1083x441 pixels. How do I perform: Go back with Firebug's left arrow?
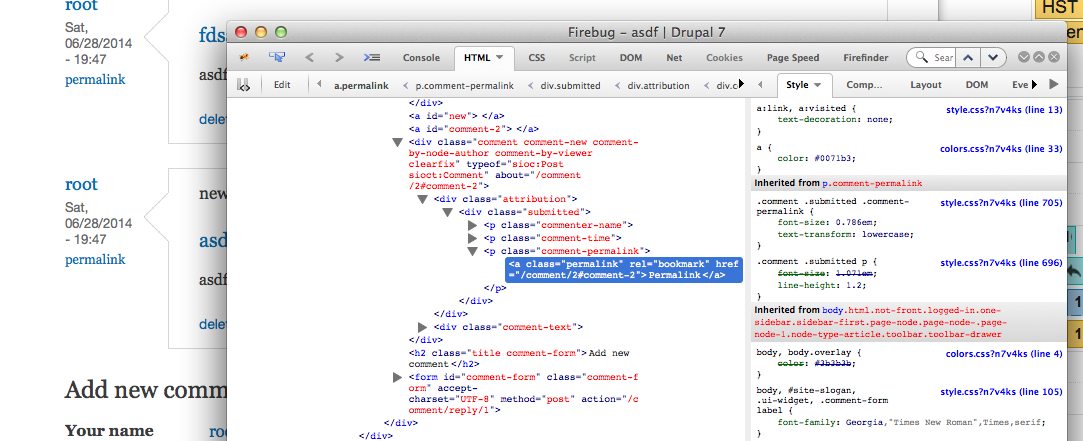pos(309,57)
